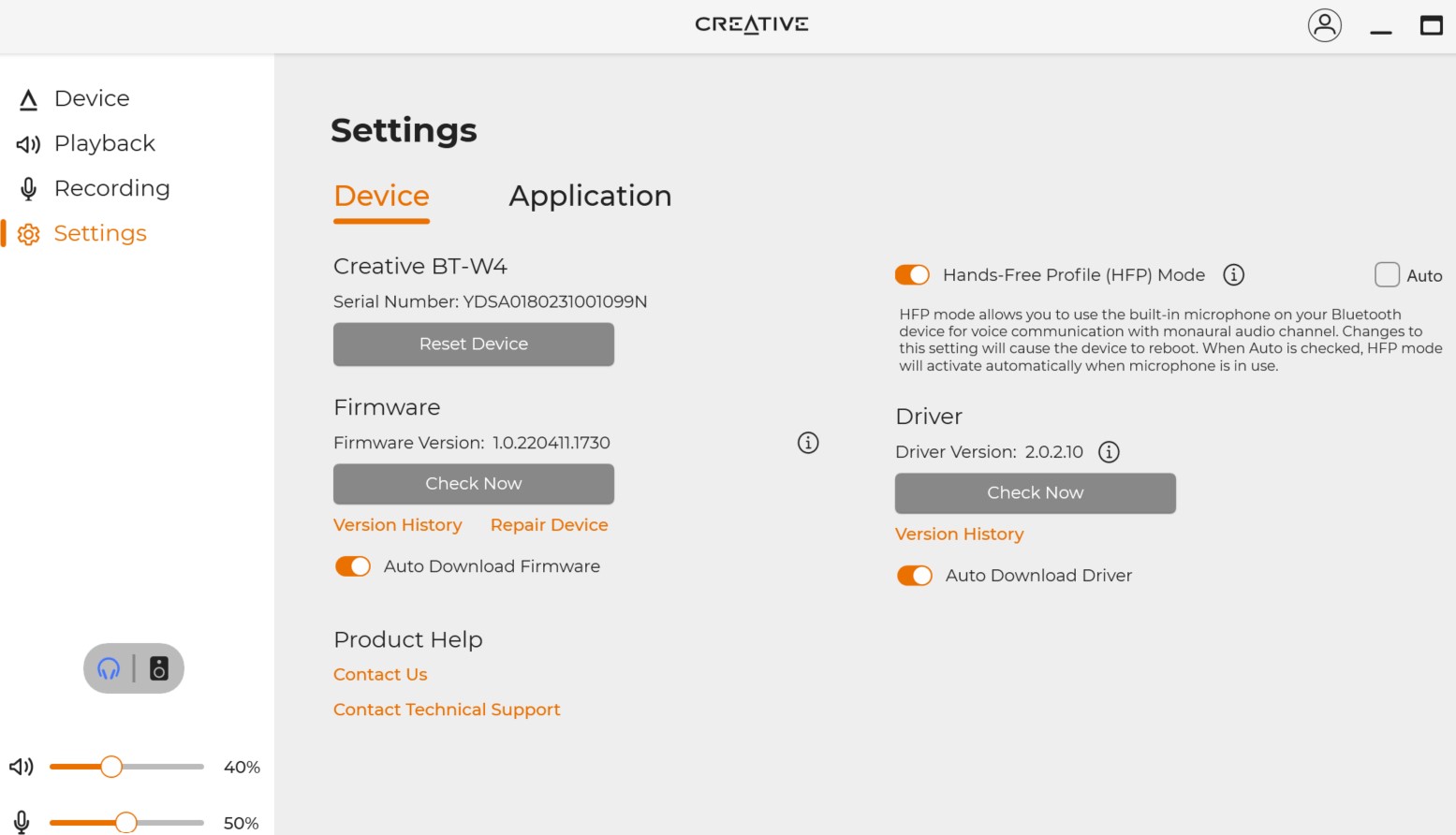This screenshot has height=835, width=1456.
Task: Click the driver version info icon
Action: coord(1109,452)
